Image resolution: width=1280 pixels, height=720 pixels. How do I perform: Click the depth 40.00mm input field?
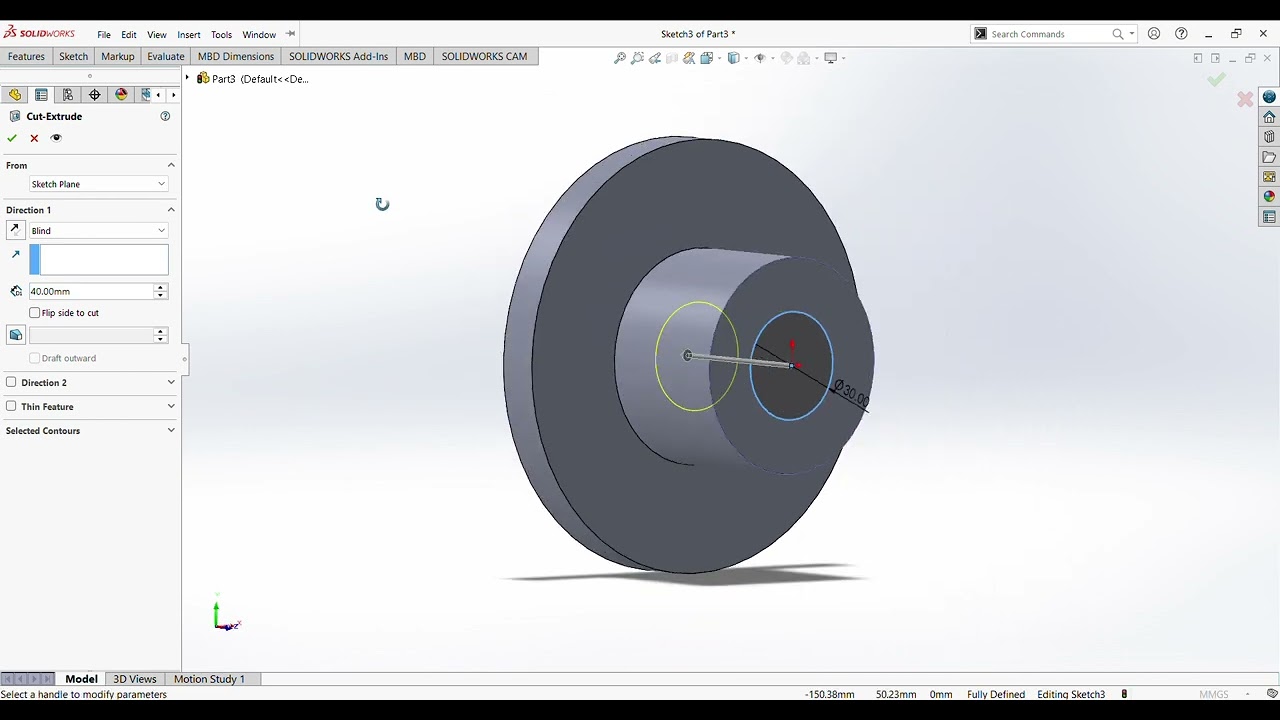(91, 291)
